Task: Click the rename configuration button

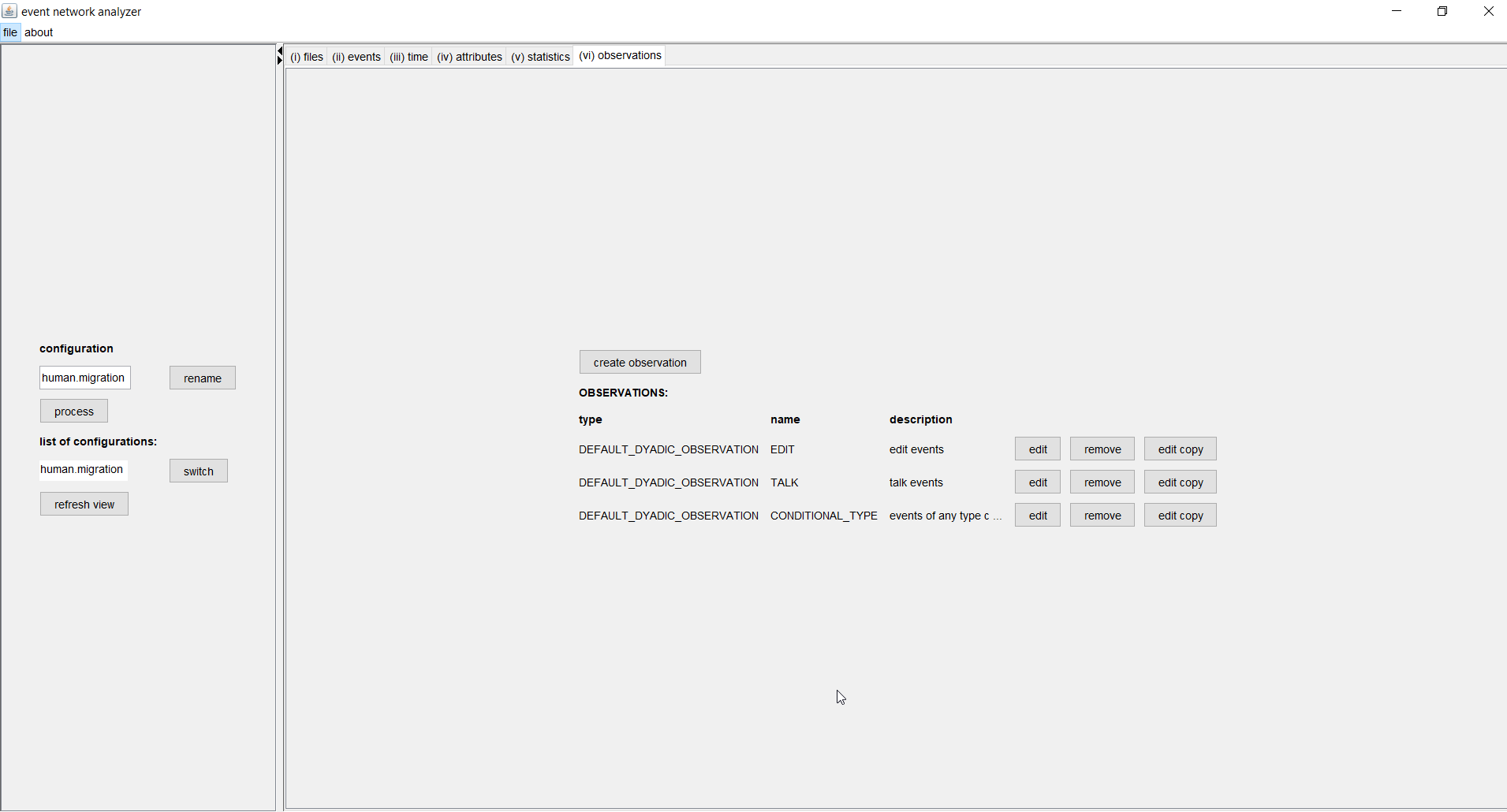Action: pos(202,378)
